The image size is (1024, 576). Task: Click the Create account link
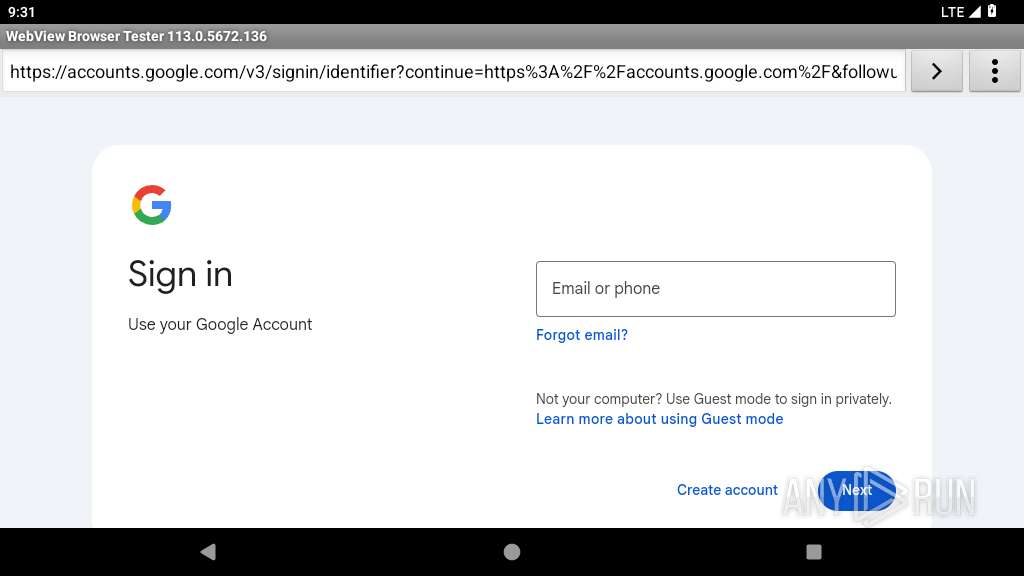(x=727, y=490)
